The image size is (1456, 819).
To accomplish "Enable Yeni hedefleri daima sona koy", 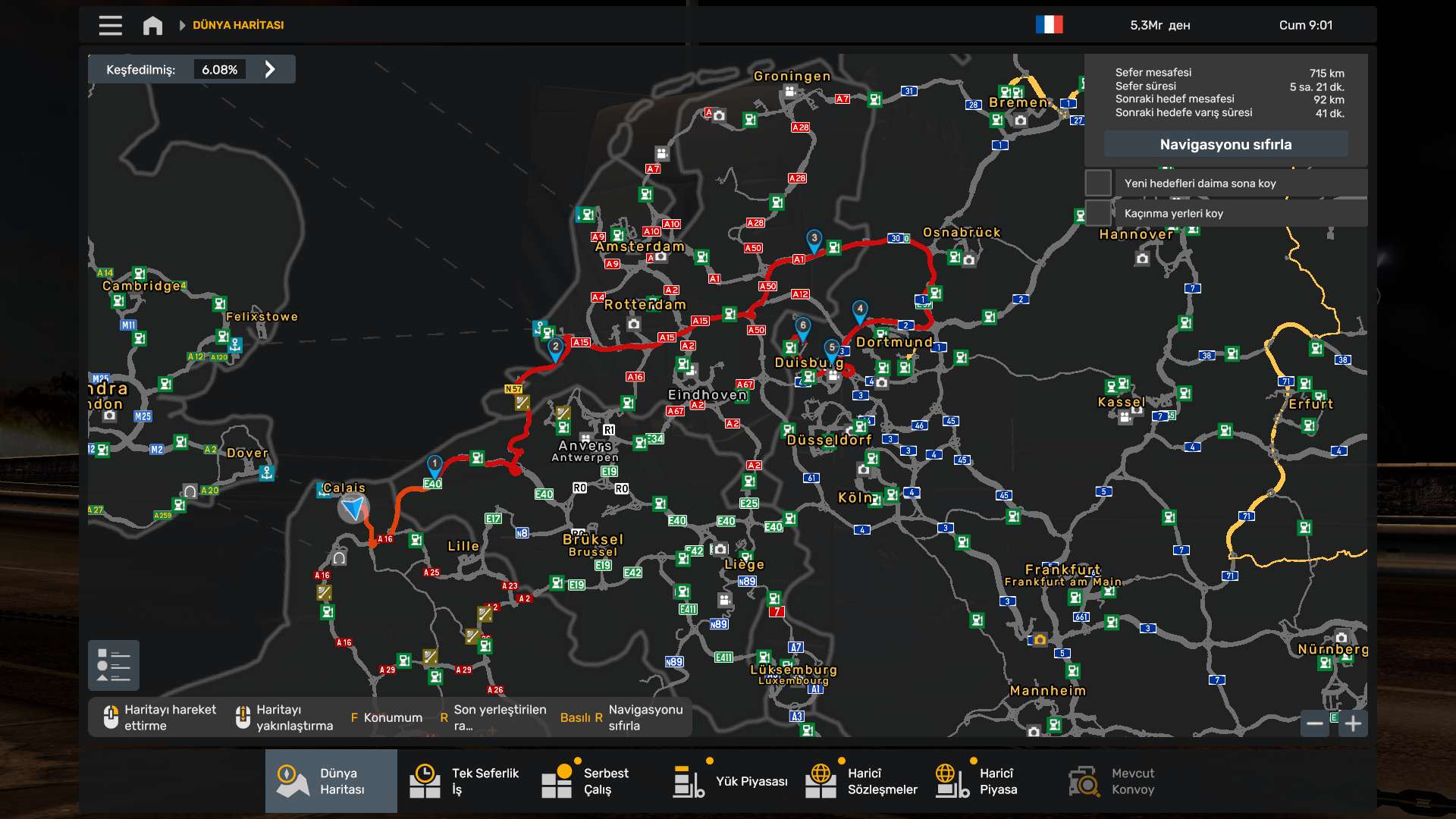I will 1098,183.
